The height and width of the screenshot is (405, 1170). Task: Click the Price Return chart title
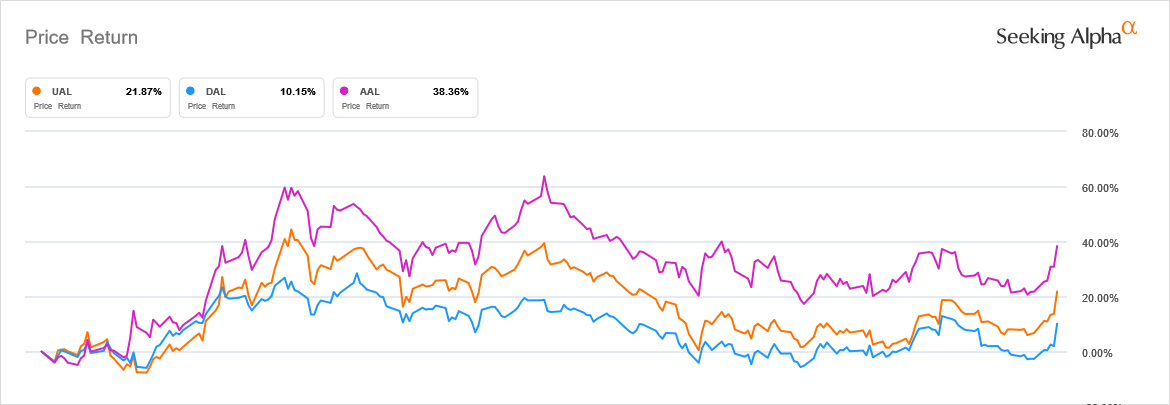pyautogui.click(x=81, y=37)
